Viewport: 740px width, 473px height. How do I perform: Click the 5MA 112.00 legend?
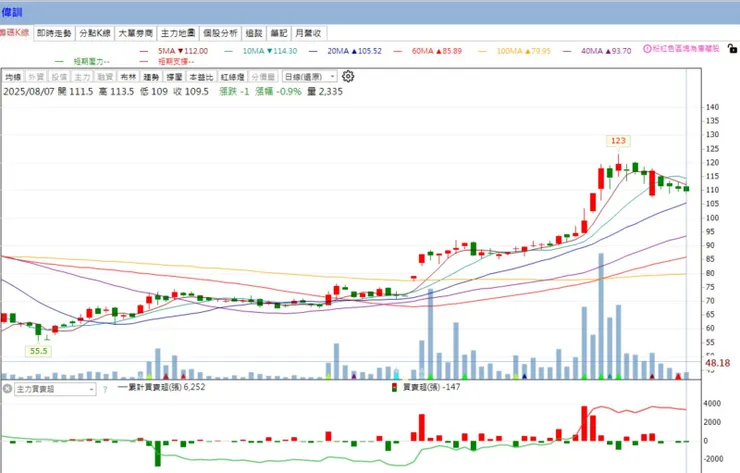174,51
